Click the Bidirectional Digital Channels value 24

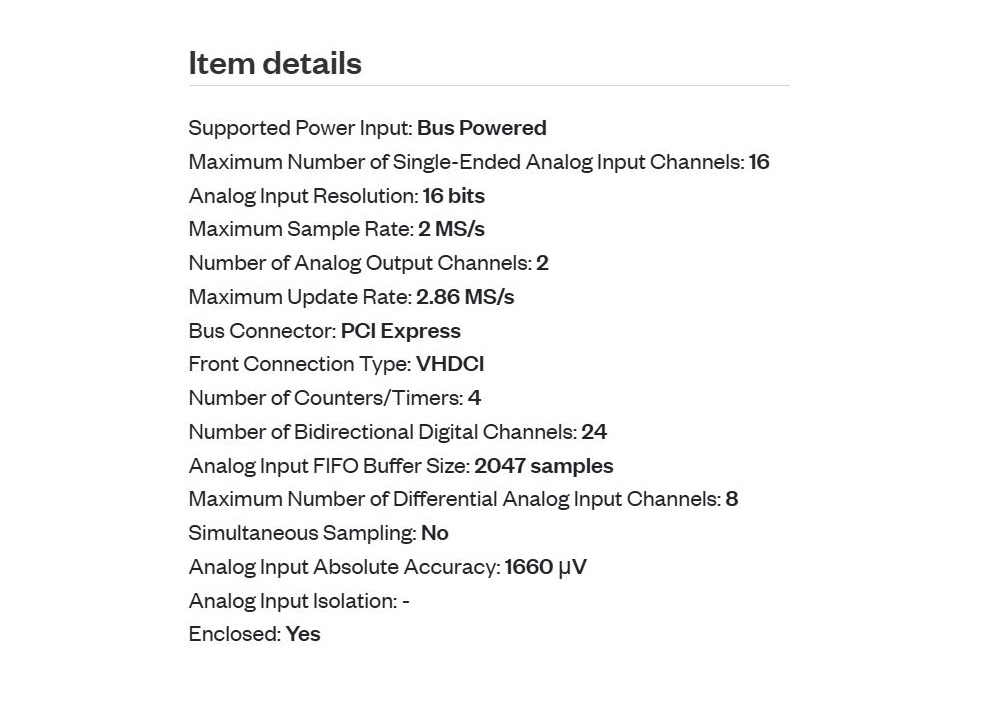point(594,432)
